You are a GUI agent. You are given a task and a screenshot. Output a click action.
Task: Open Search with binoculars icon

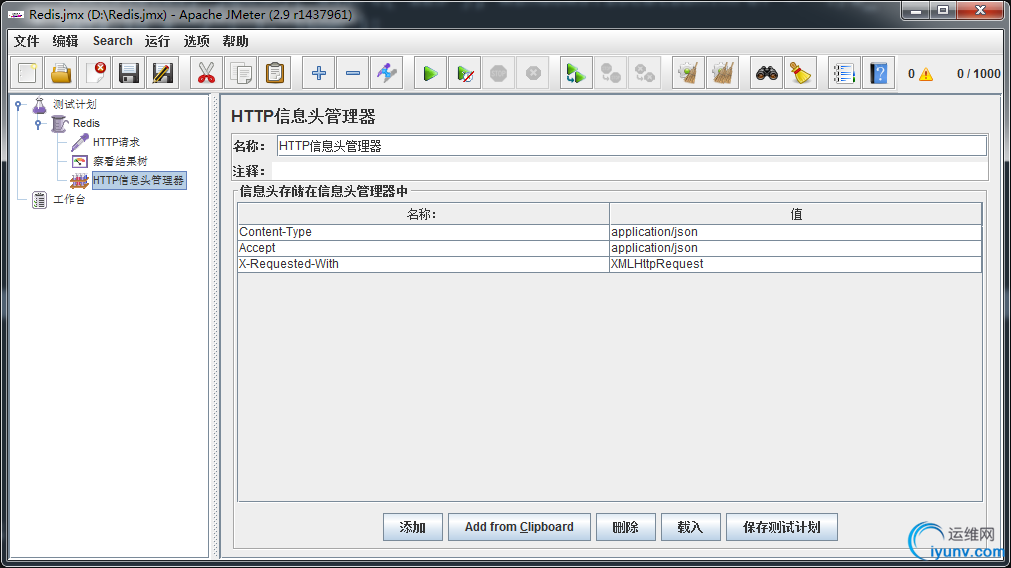[767, 73]
